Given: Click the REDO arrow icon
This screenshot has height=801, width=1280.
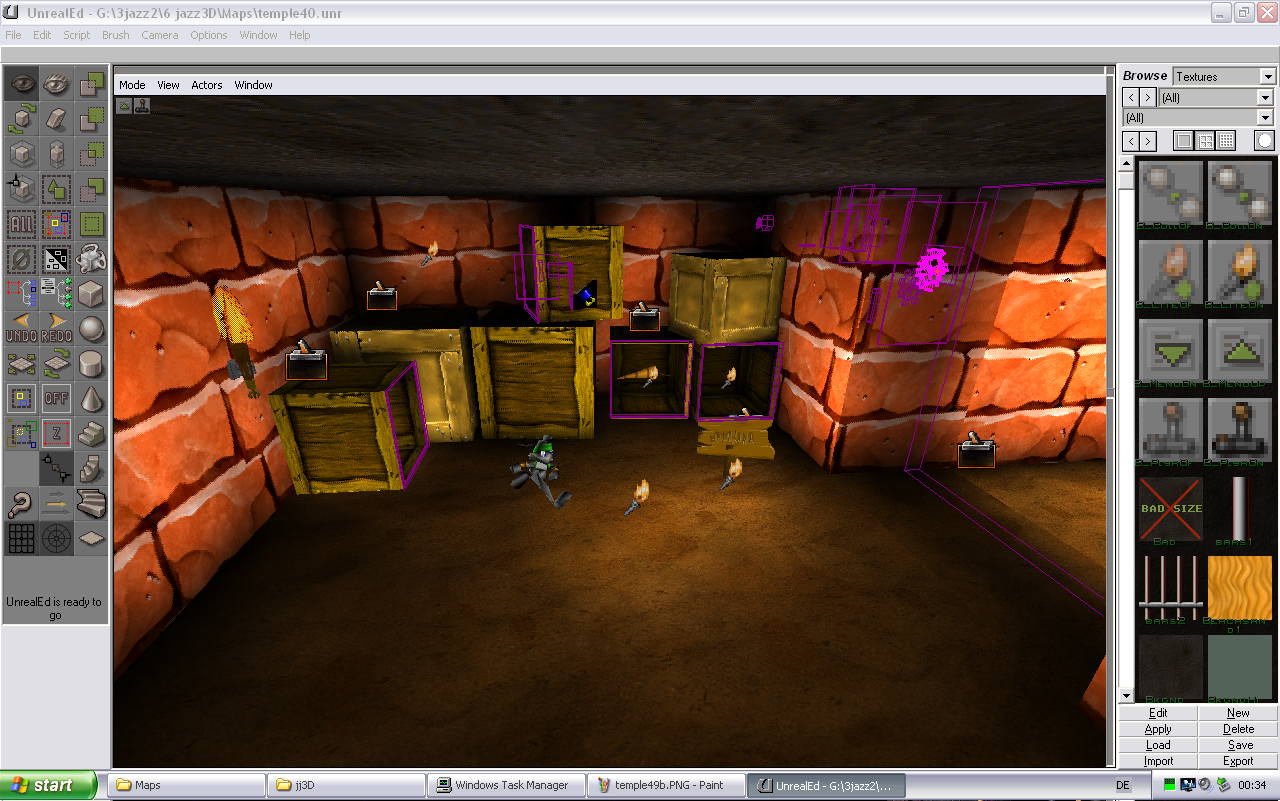Looking at the screenshot, I should click(x=57, y=329).
